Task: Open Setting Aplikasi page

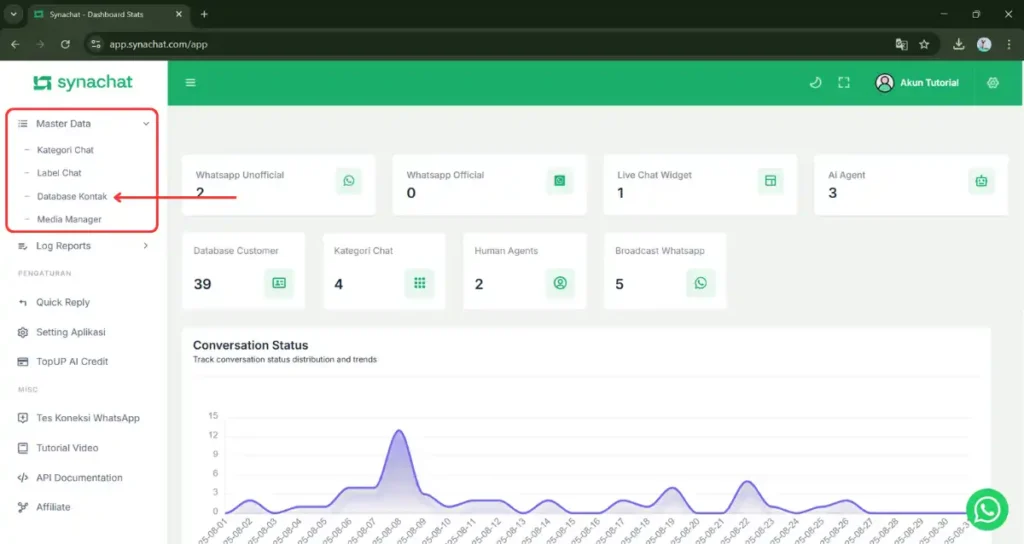Action: pyautogui.click(x=71, y=332)
